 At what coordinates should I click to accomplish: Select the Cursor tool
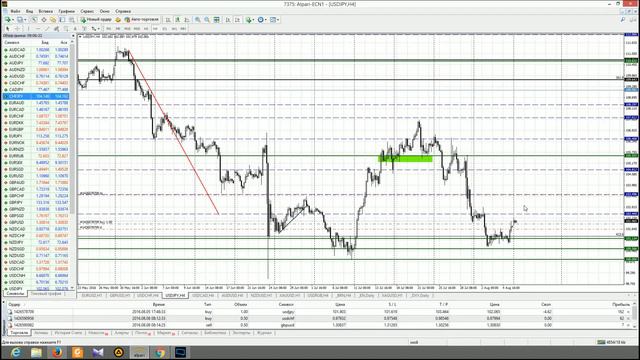[7, 29]
